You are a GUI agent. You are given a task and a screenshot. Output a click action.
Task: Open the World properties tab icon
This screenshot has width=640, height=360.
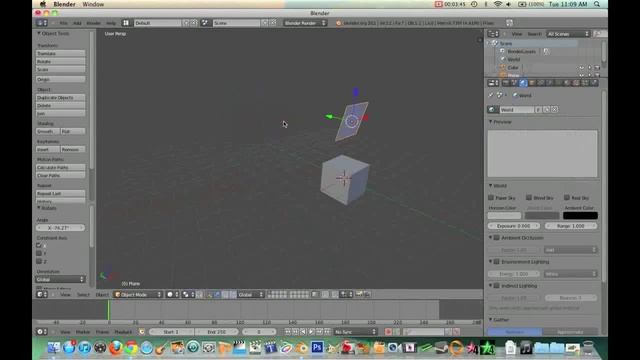coord(523,83)
